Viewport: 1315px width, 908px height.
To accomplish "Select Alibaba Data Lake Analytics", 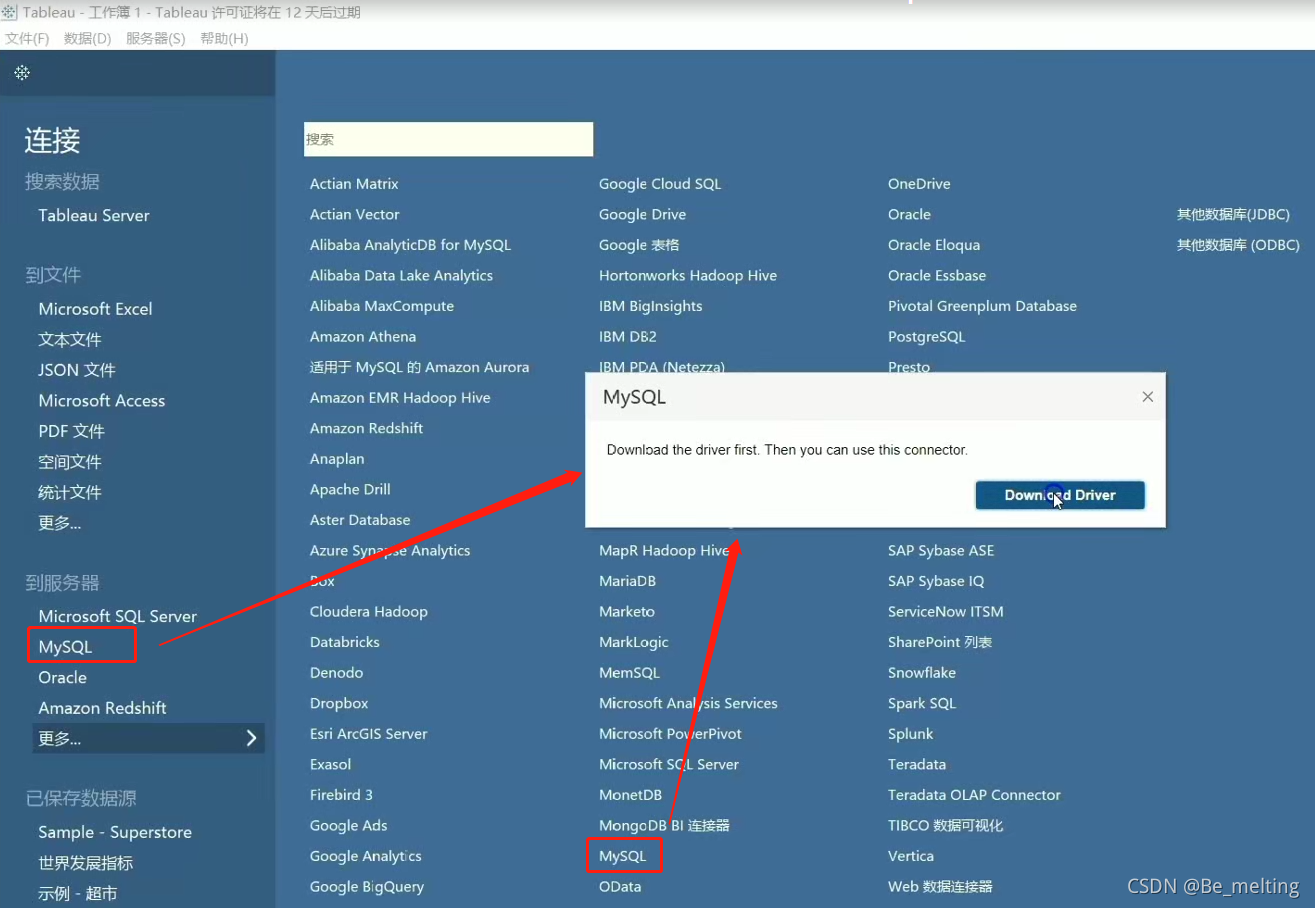I will pyautogui.click(x=401, y=275).
